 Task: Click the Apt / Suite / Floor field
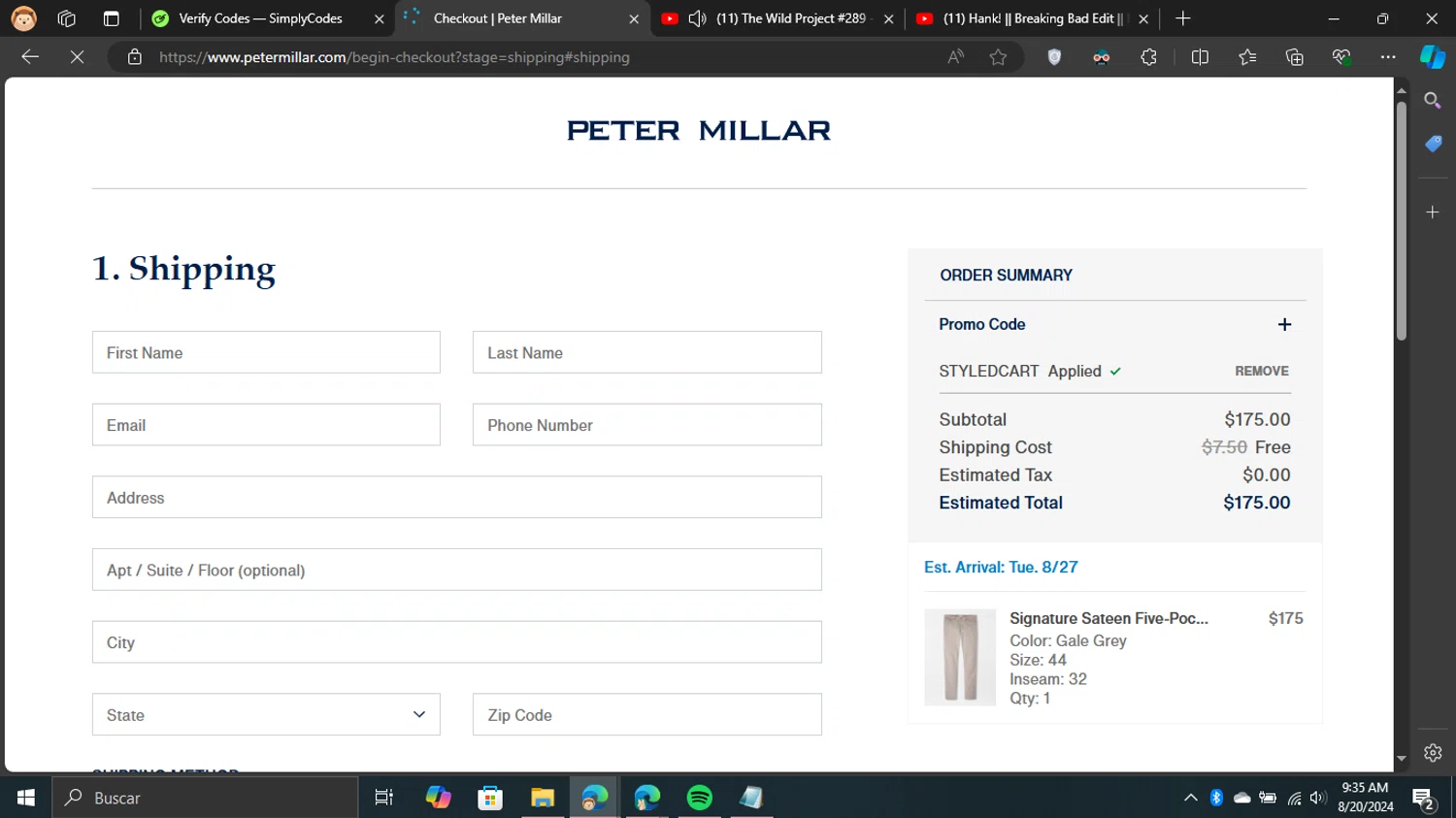coord(456,570)
